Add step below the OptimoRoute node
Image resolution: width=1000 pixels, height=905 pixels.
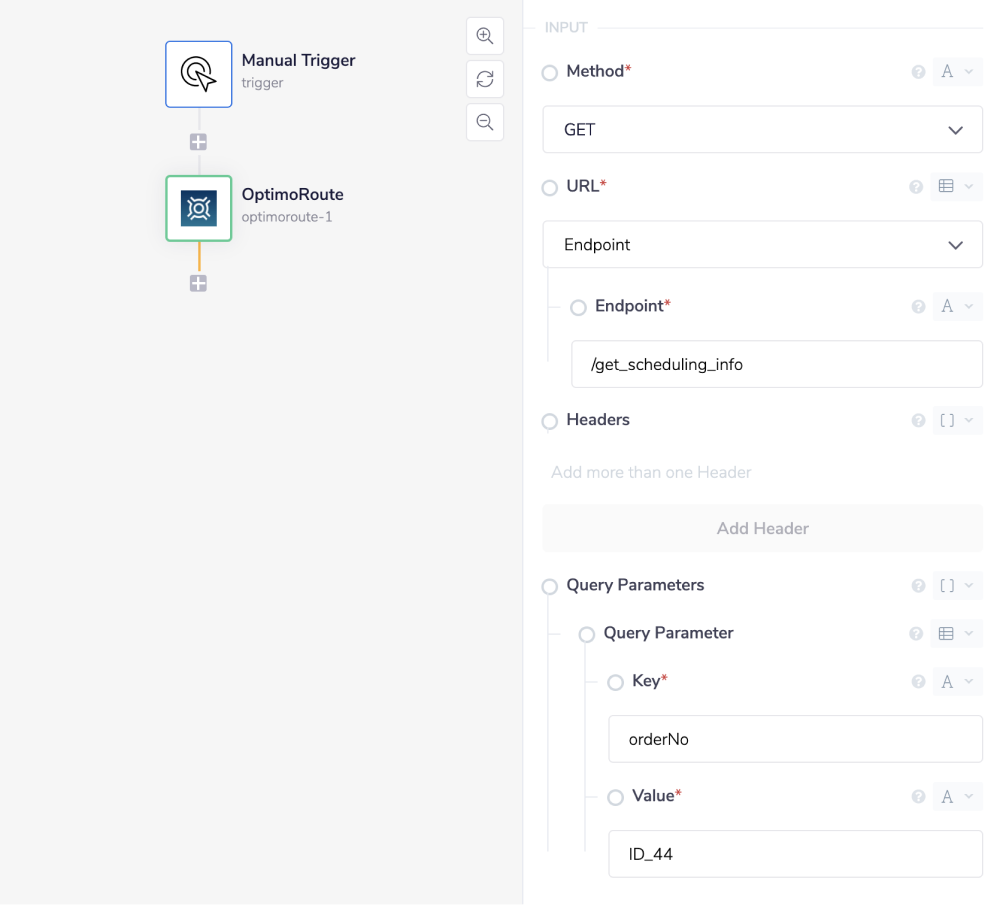(198, 284)
